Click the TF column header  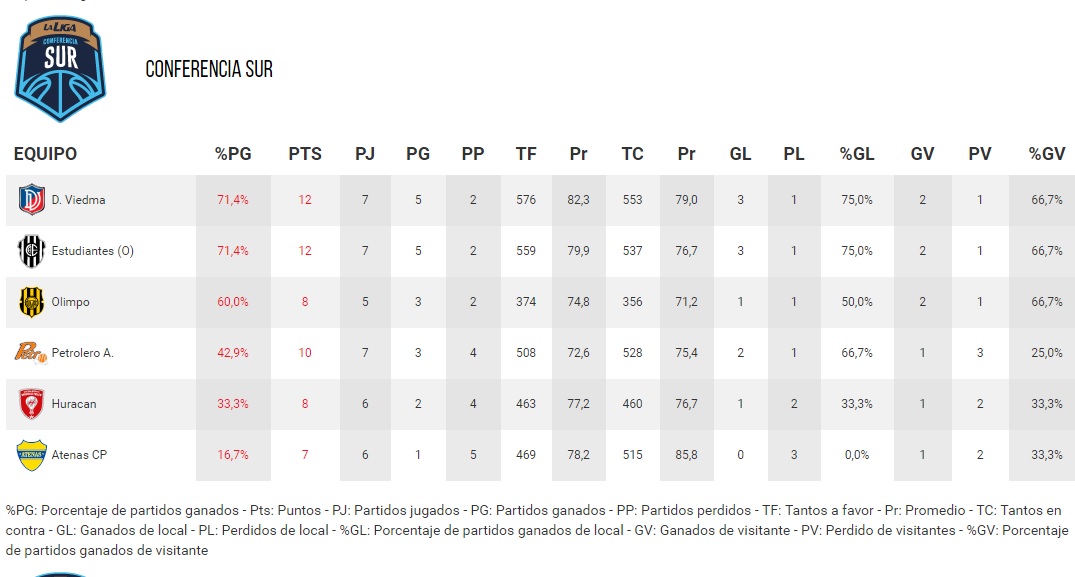point(526,154)
